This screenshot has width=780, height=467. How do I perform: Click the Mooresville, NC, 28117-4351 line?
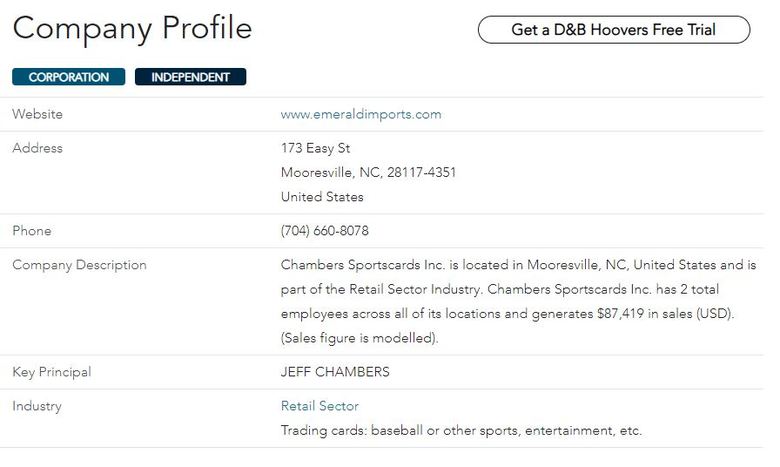point(368,173)
